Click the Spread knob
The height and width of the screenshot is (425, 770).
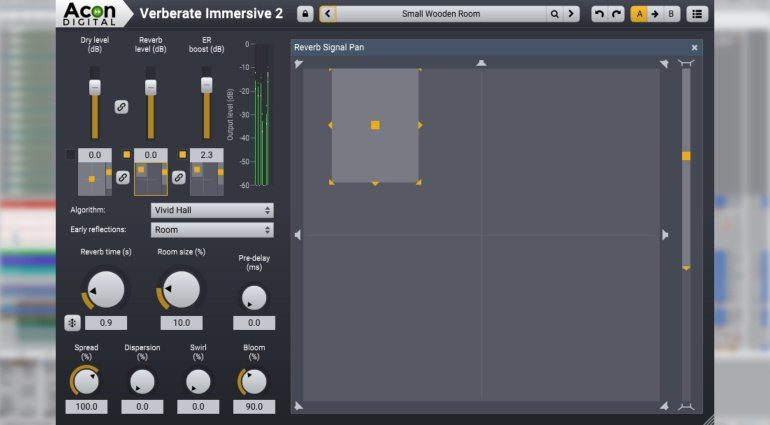pyautogui.click(x=86, y=382)
